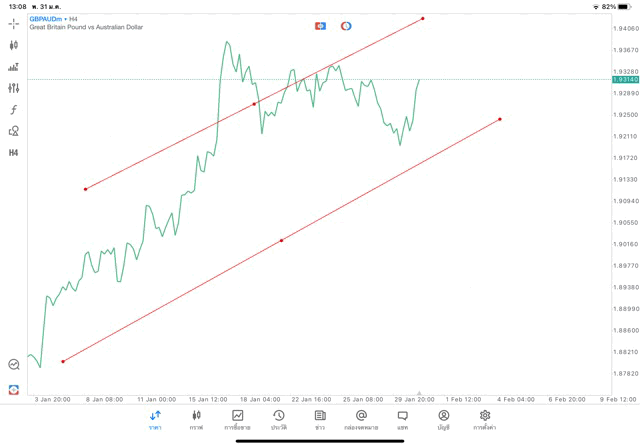The width and height of the screenshot is (640, 447).
Task: Open the ข่าว (News) tab
Action: pyautogui.click(x=320, y=419)
